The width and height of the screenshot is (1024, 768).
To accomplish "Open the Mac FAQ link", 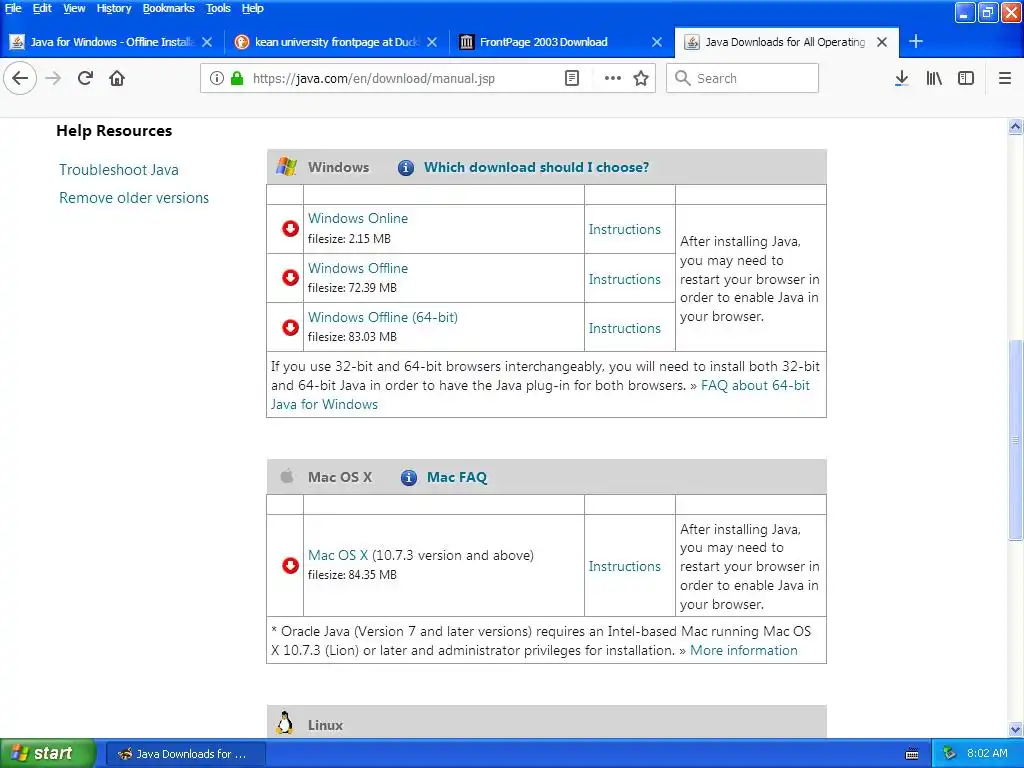I will (x=456, y=477).
